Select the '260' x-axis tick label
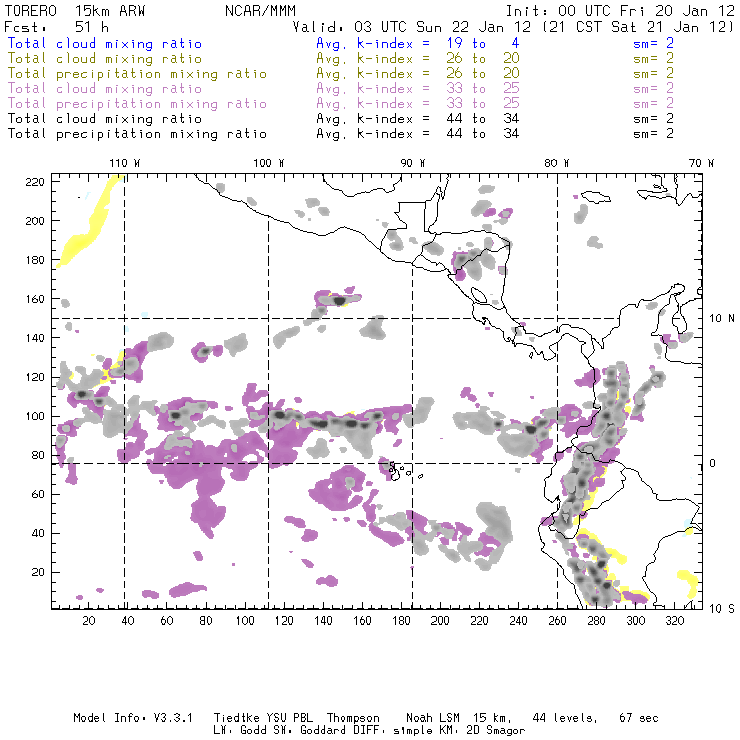 [557, 621]
